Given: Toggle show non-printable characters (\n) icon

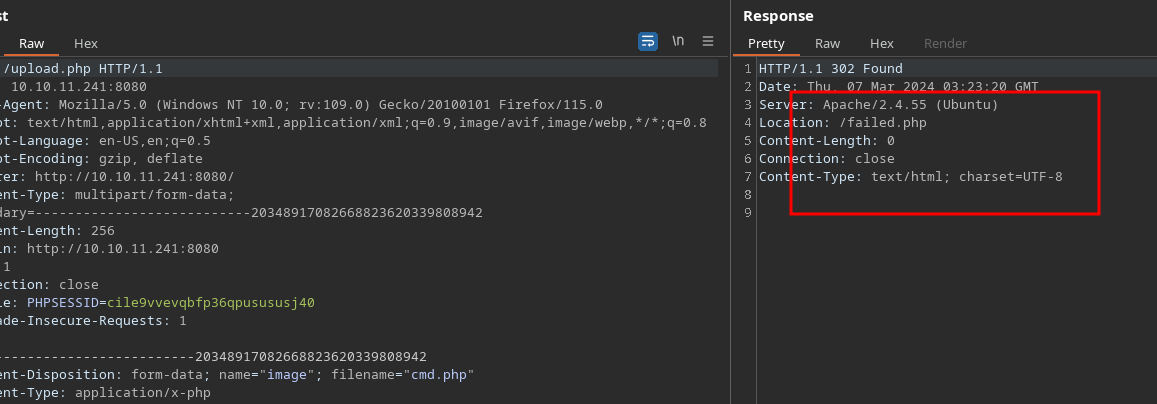Looking at the screenshot, I should pos(678,41).
